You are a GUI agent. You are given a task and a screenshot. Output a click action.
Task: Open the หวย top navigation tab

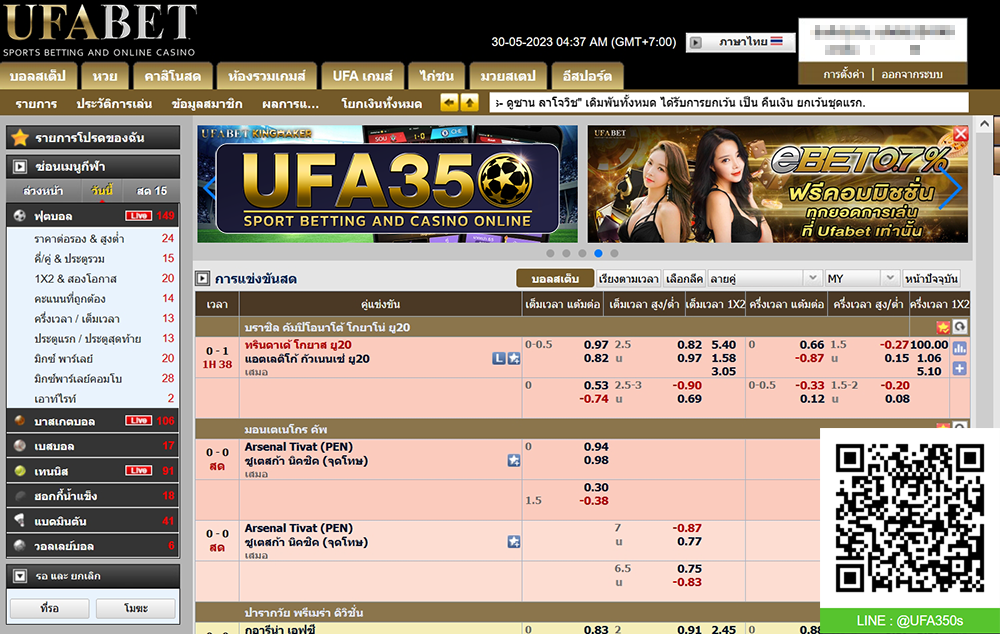click(105, 76)
